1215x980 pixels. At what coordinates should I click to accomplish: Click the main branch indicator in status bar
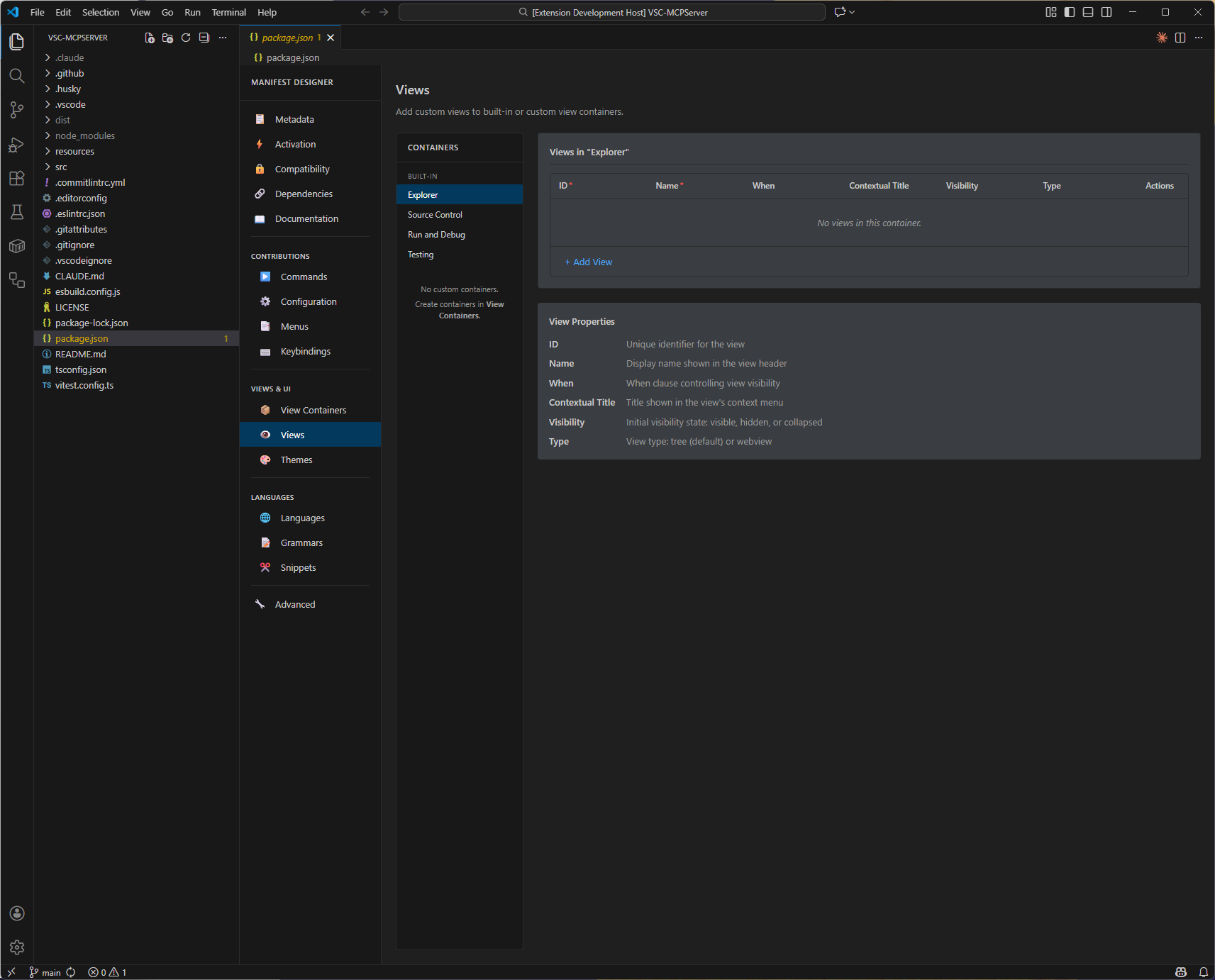pos(45,972)
